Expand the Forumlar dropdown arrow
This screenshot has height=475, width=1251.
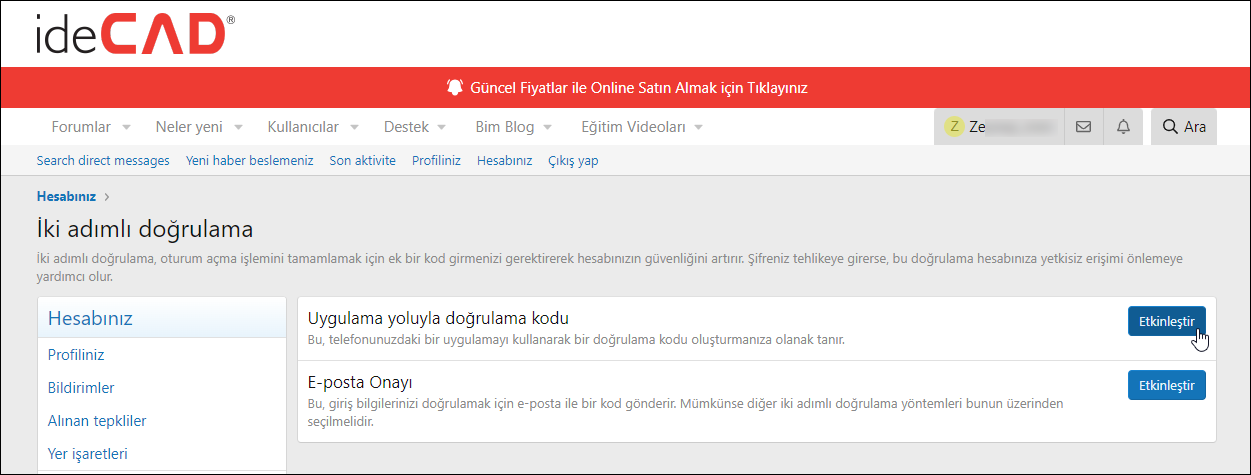click(127, 128)
